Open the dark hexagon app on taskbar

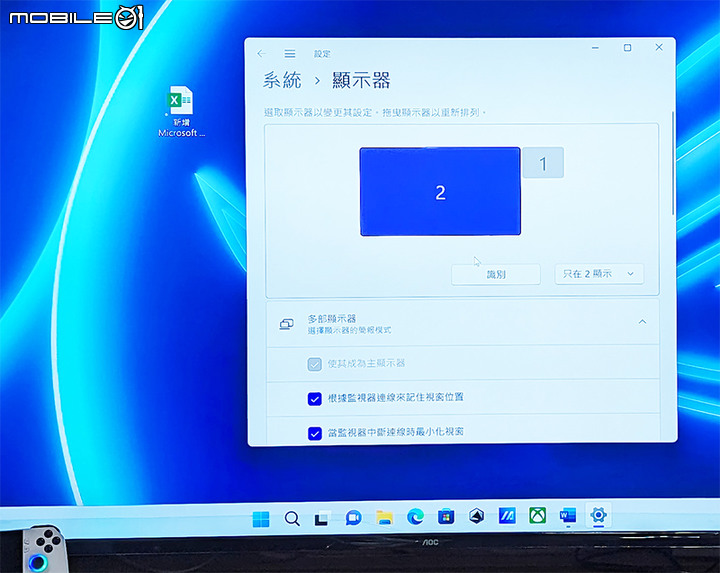point(477,516)
